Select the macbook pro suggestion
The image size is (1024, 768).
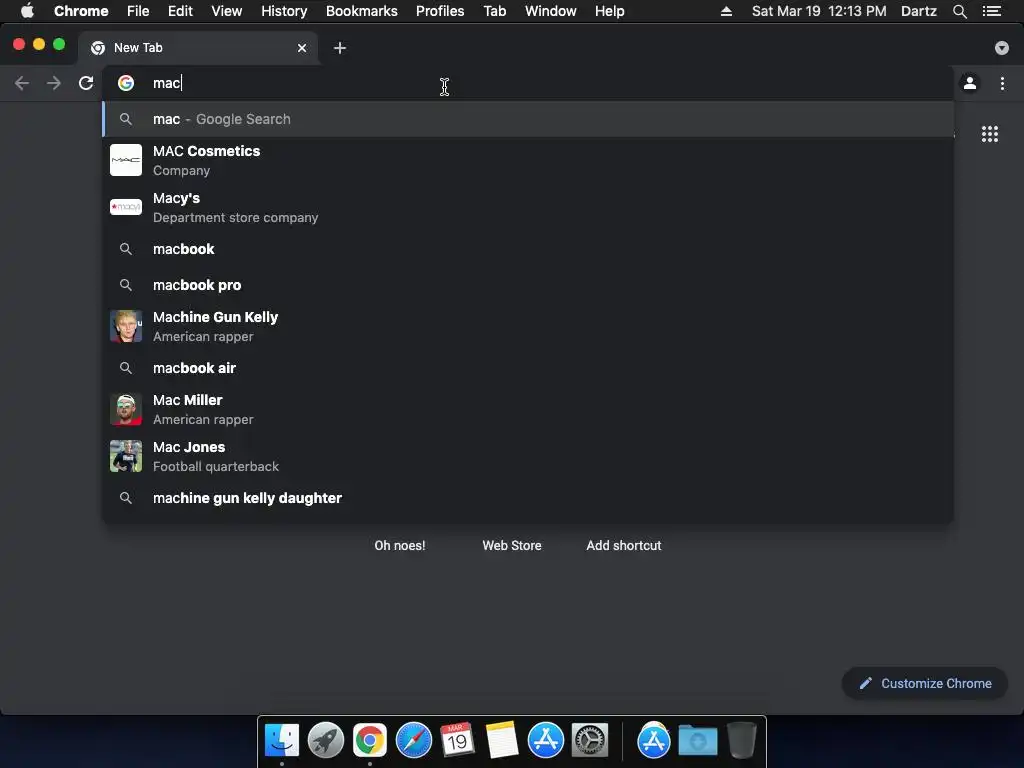528,285
